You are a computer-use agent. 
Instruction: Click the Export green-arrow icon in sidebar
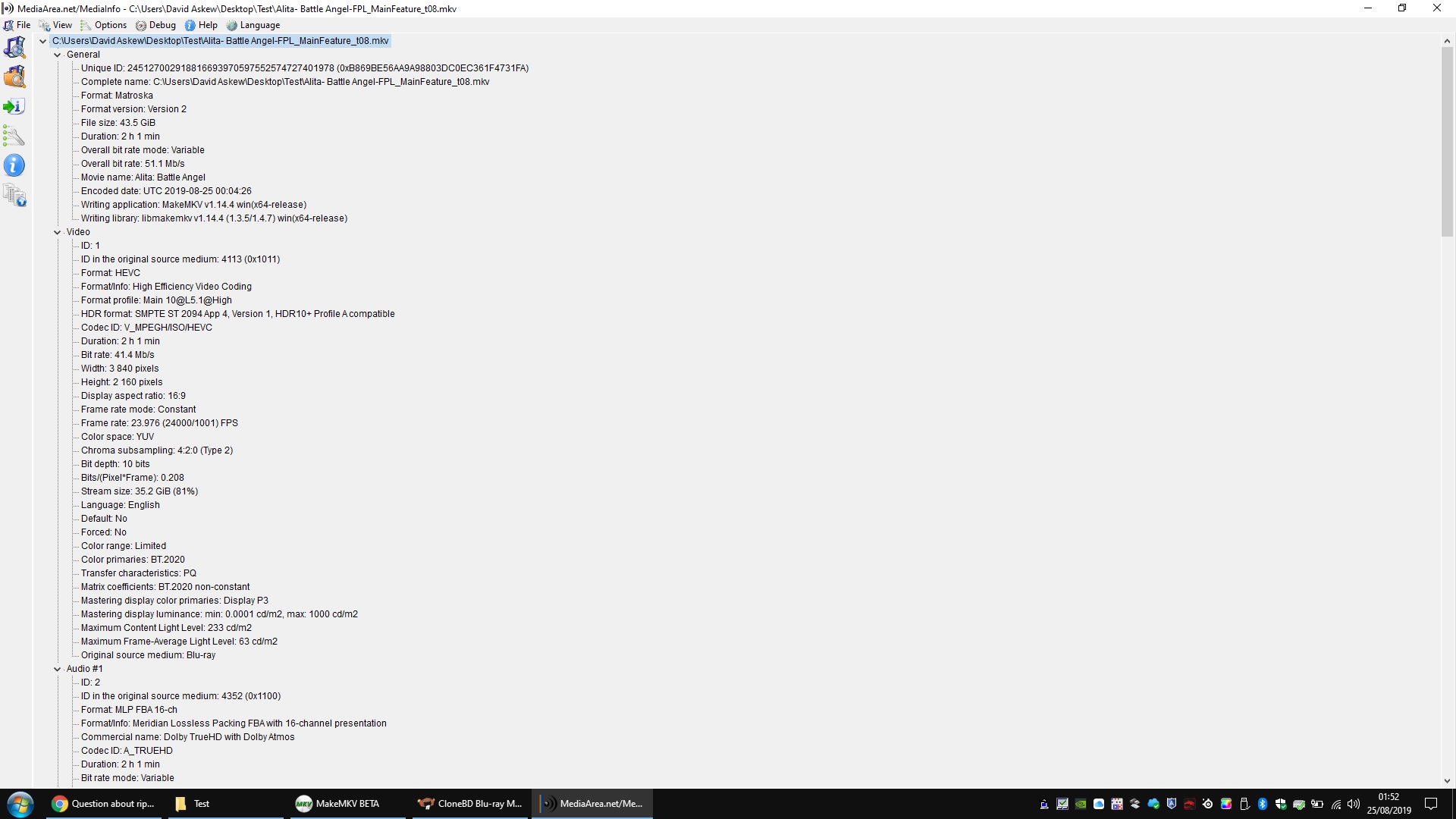[14, 106]
